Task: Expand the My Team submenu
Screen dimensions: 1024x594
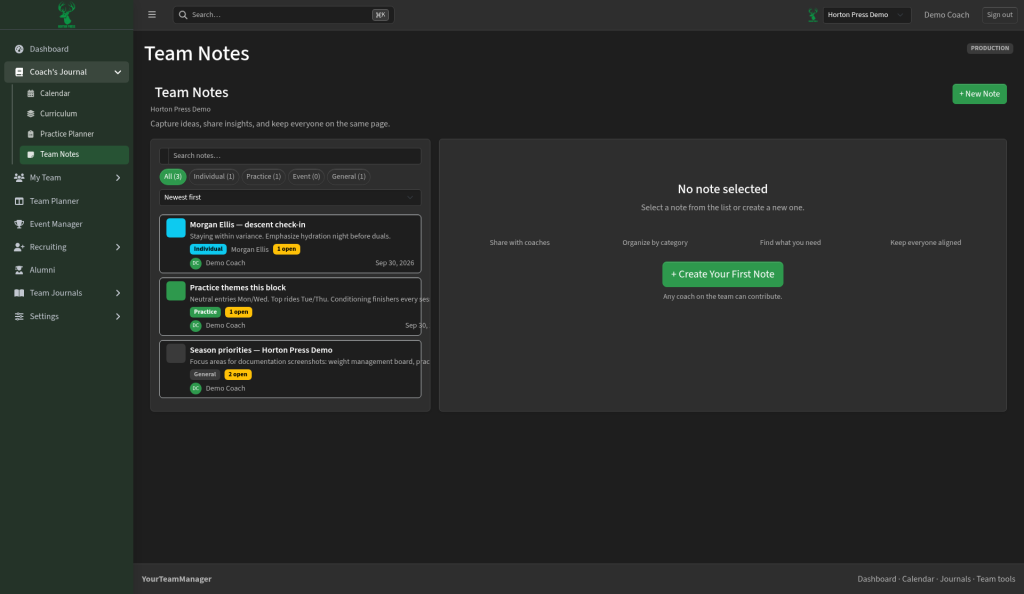Action: click(118, 178)
